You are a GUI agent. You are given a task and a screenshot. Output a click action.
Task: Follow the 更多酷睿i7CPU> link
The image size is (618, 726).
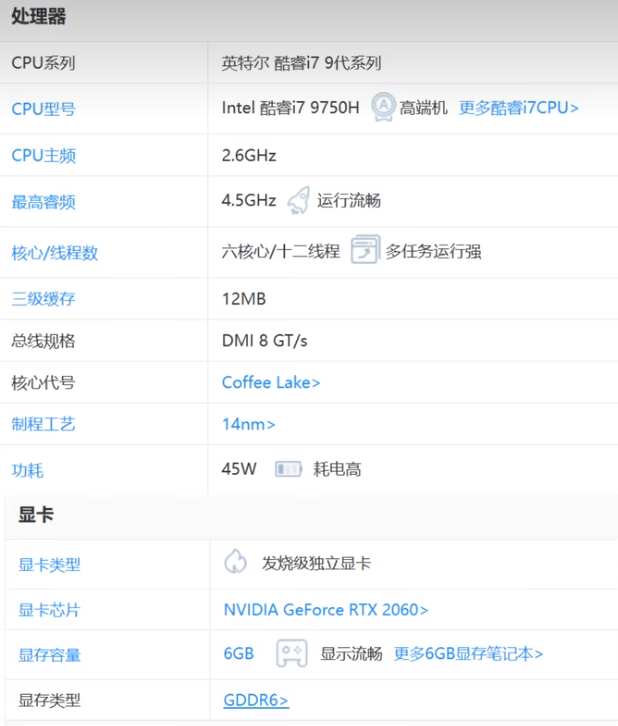point(518,108)
